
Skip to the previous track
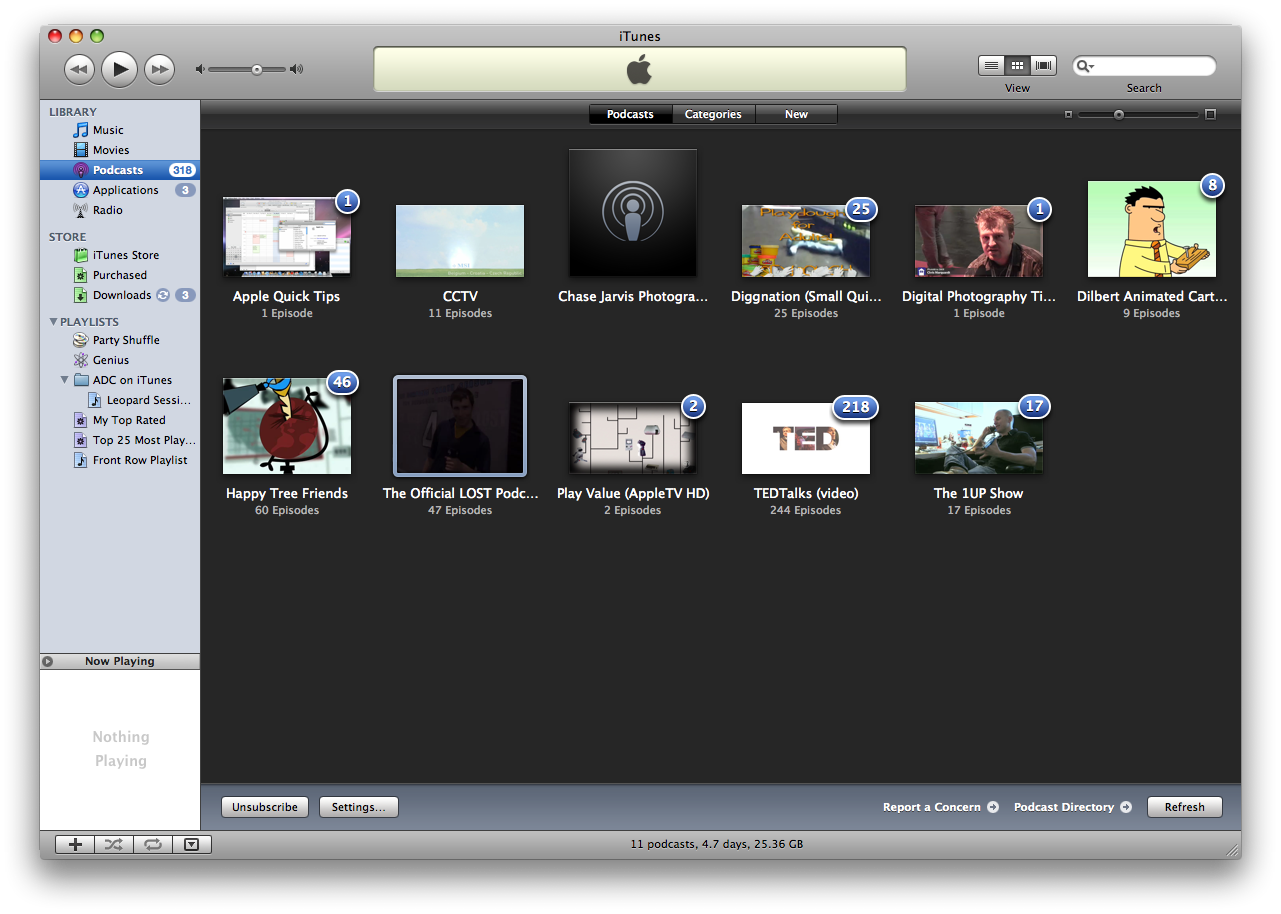(x=79, y=69)
